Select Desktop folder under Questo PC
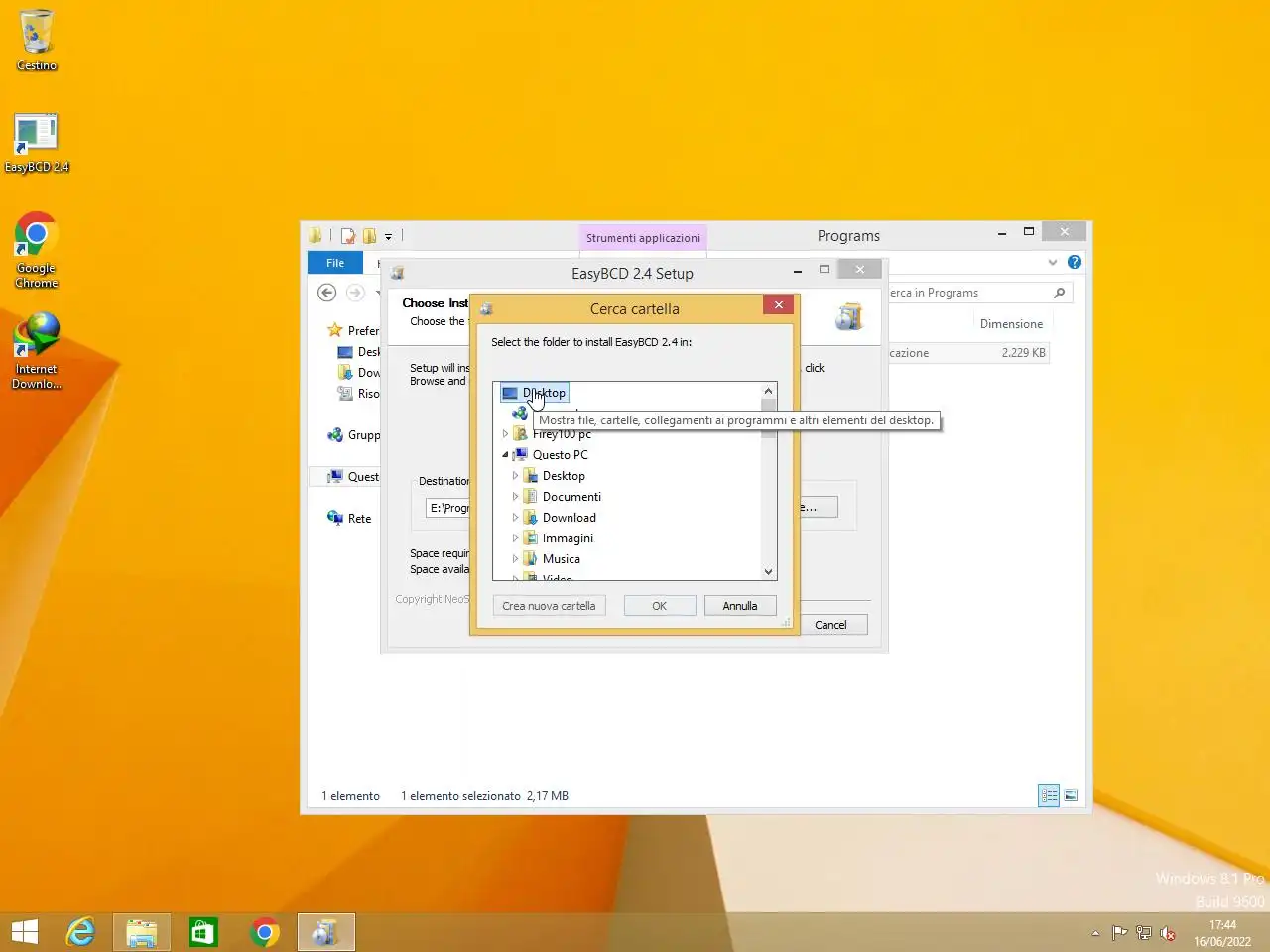Screen dimensions: 1270x952 point(564,476)
